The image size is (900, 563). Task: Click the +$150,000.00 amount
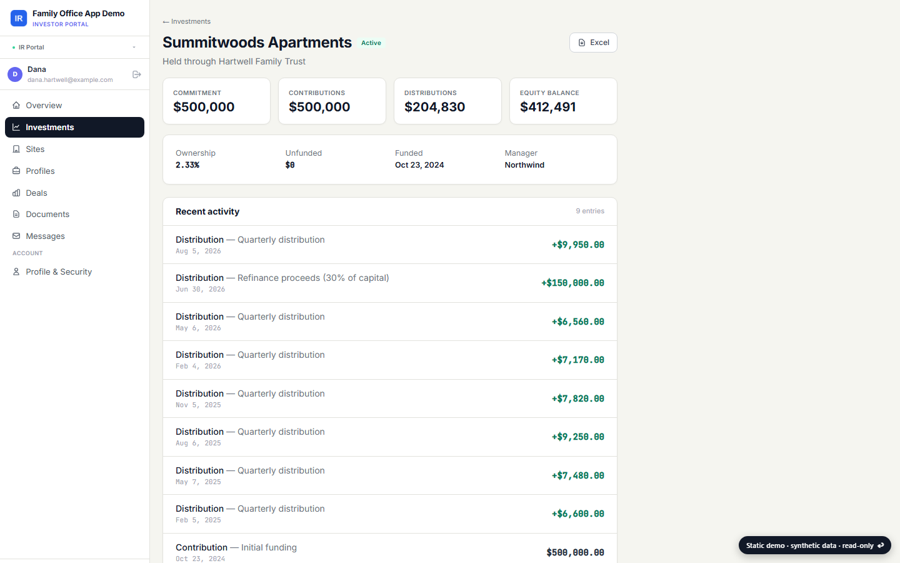pyautogui.click(x=573, y=284)
